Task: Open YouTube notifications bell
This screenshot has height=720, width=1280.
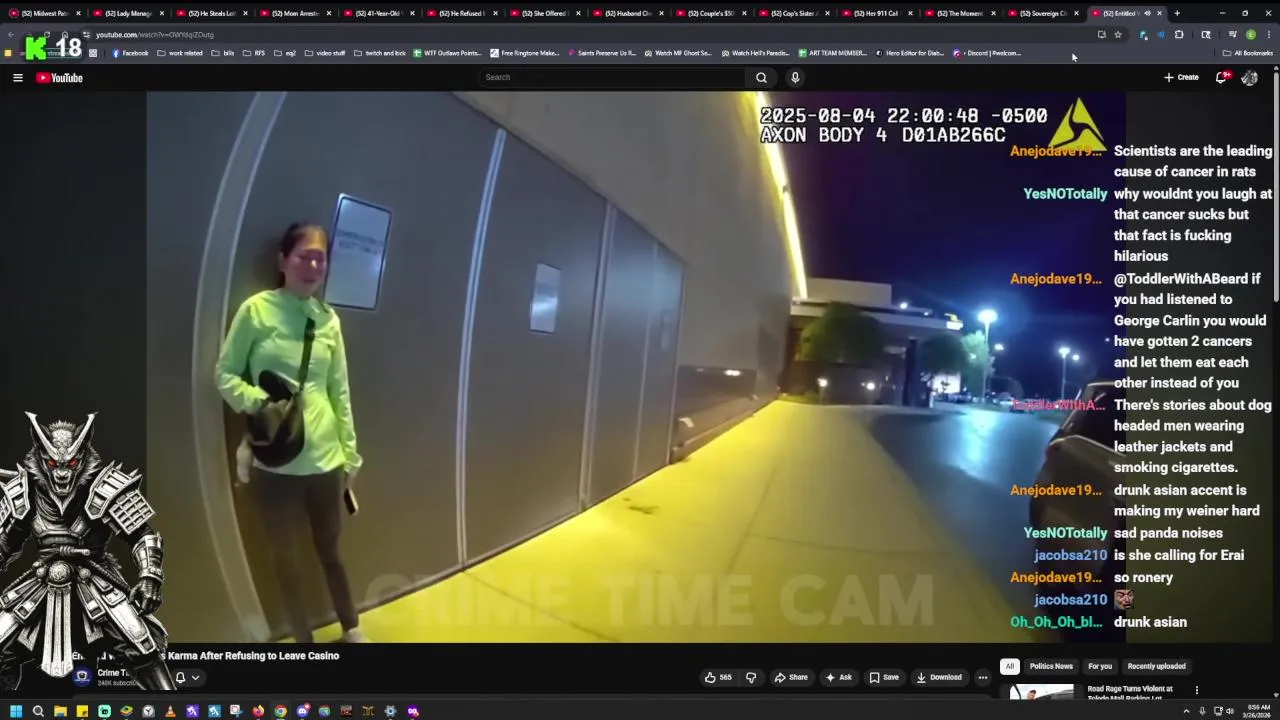Action: (x=1222, y=77)
